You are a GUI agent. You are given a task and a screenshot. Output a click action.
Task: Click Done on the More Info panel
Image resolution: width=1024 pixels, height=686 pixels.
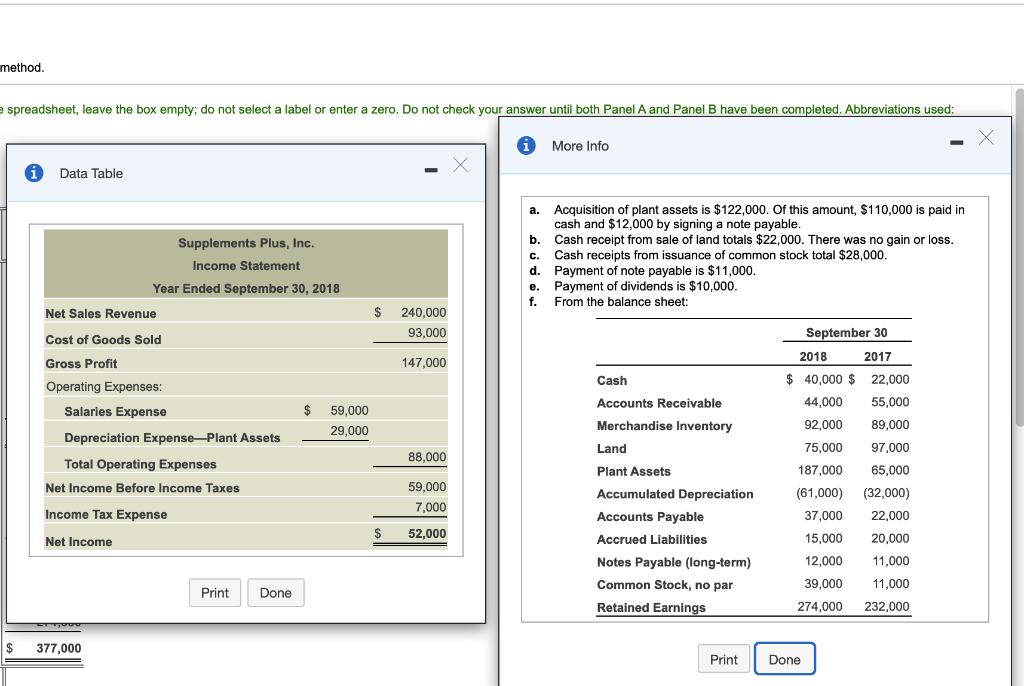coord(784,659)
